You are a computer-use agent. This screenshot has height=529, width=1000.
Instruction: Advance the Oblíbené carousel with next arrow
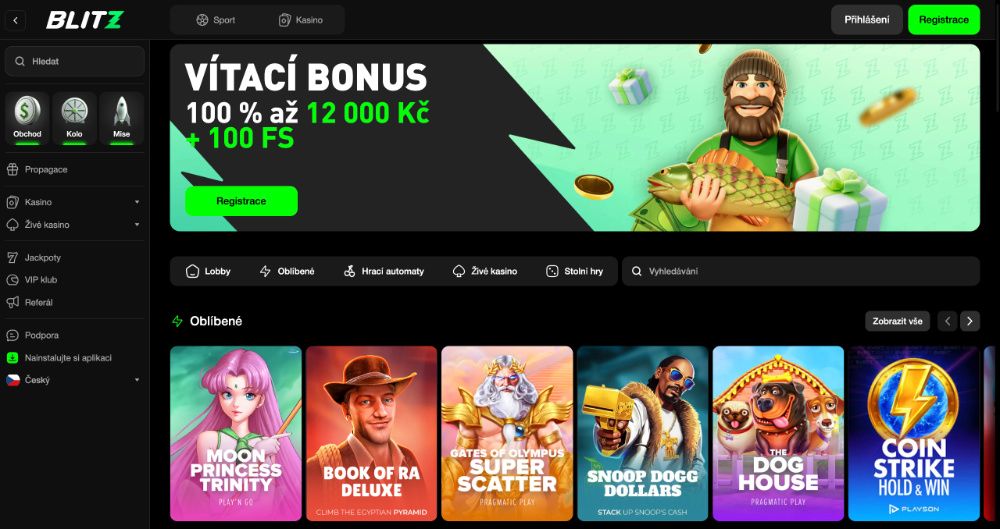pyautogui.click(x=969, y=321)
